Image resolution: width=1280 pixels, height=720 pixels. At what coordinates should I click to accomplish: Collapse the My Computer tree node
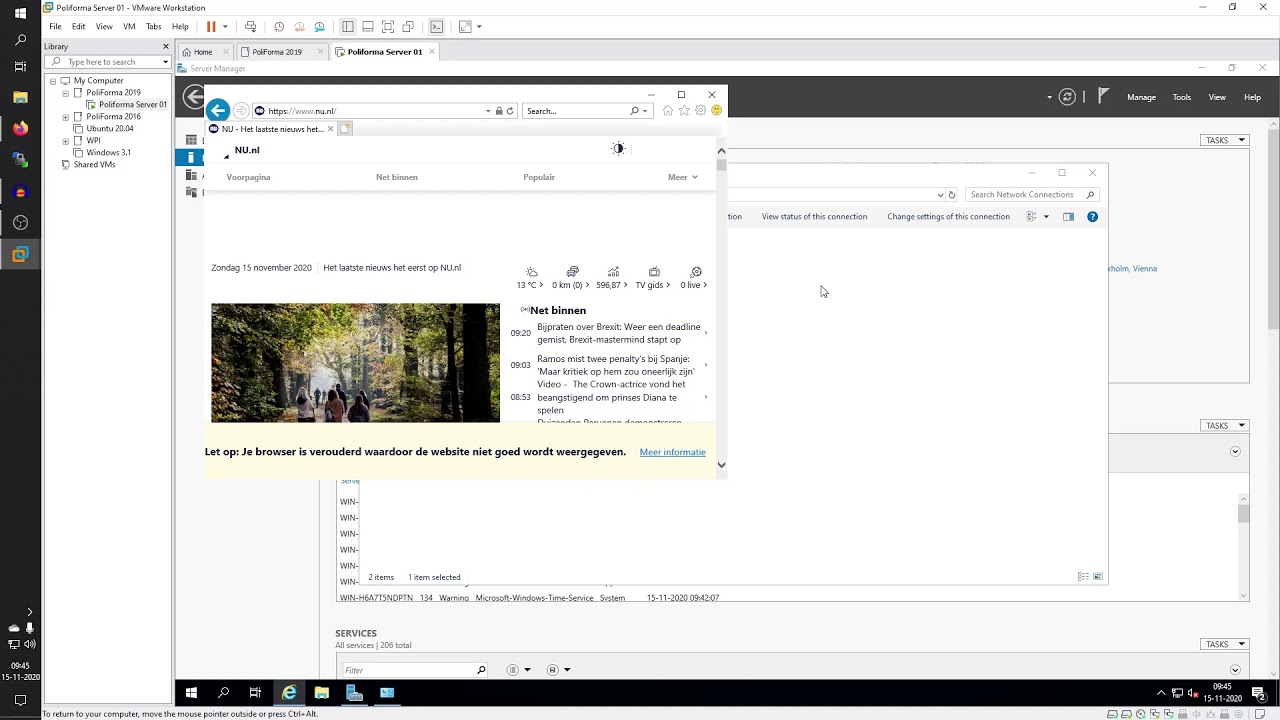(53, 81)
